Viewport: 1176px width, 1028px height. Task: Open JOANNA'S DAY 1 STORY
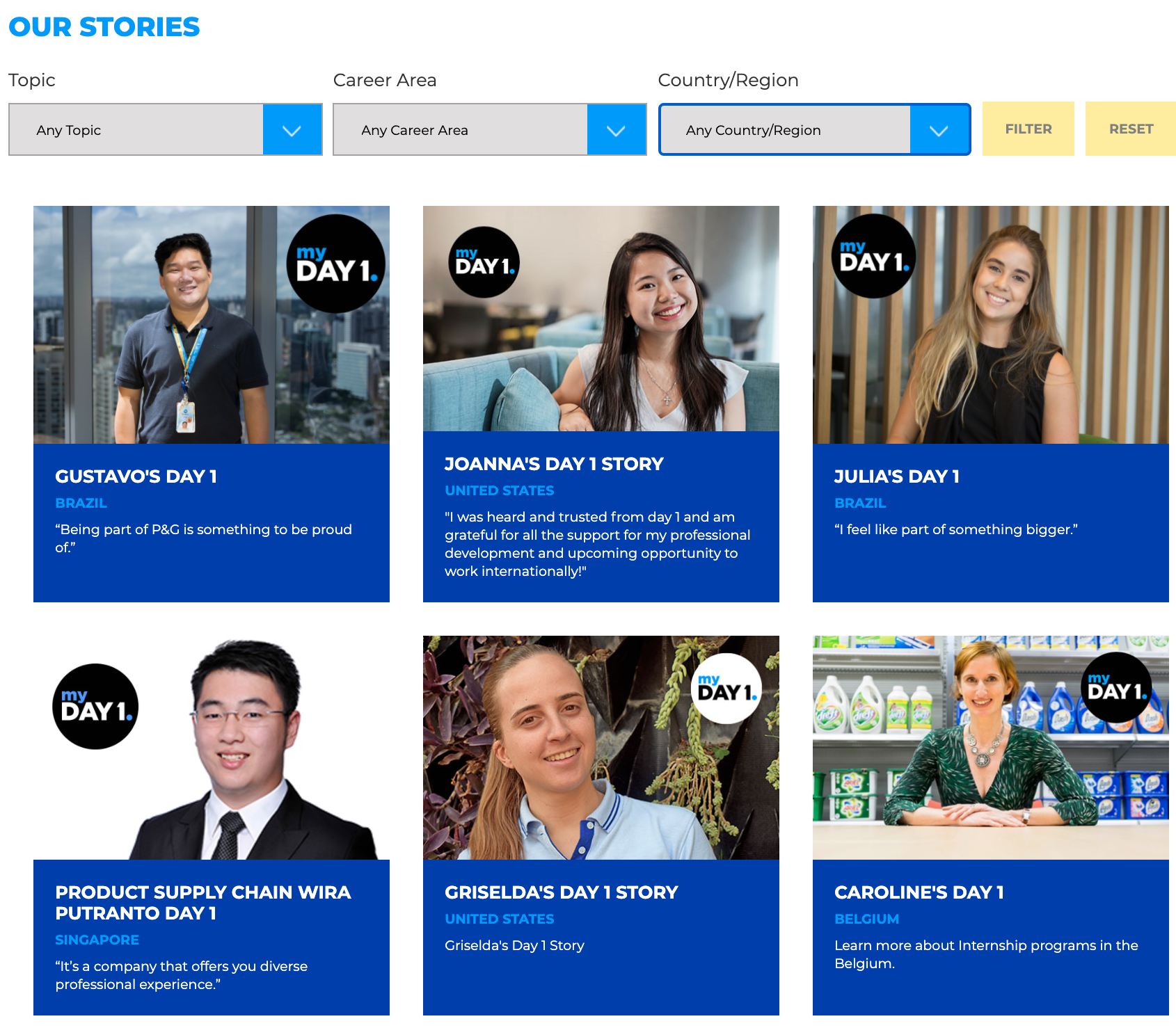pyautogui.click(x=554, y=464)
